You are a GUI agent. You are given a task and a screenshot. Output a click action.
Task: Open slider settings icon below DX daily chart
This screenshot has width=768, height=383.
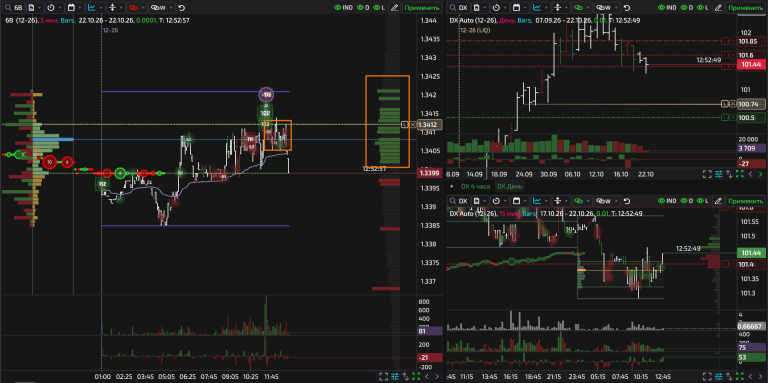(719, 174)
